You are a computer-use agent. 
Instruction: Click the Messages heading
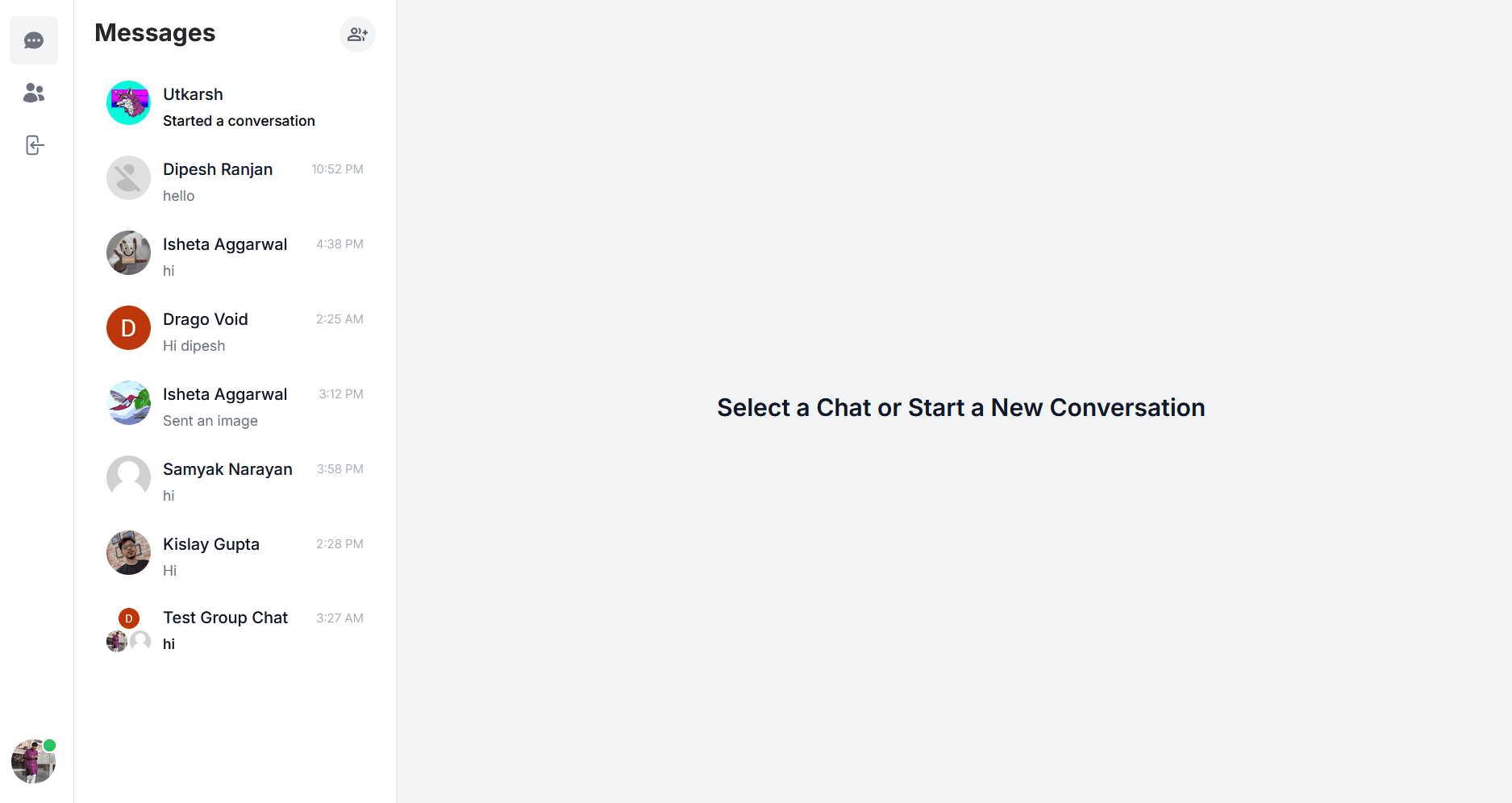(x=155, y=33)
